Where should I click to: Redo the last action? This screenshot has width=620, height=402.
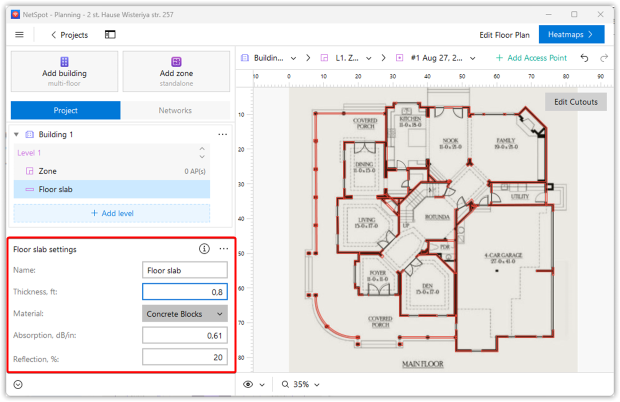pos(604,58)
